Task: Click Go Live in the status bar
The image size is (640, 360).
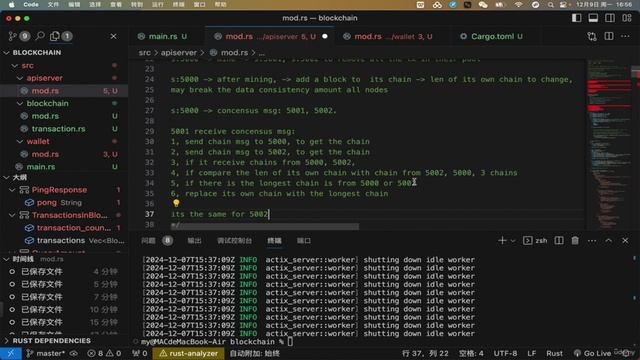Action: click(592, 353)
